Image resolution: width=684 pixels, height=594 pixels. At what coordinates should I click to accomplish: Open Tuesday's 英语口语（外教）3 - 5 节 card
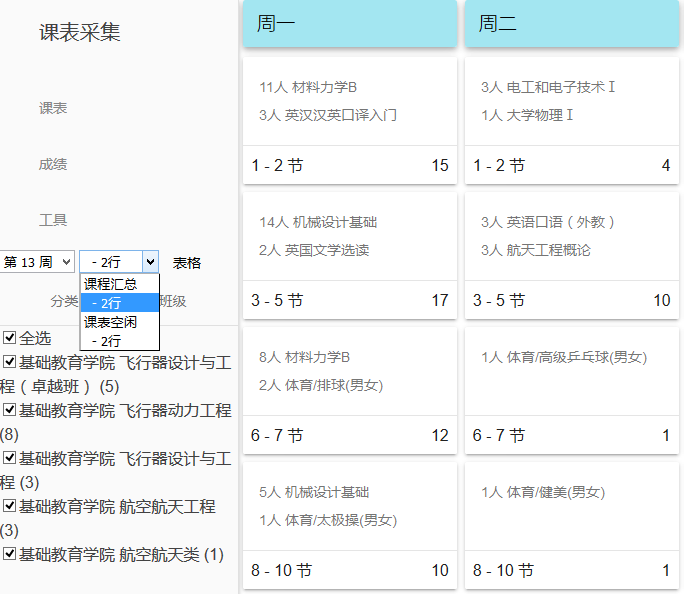point(571,255)
